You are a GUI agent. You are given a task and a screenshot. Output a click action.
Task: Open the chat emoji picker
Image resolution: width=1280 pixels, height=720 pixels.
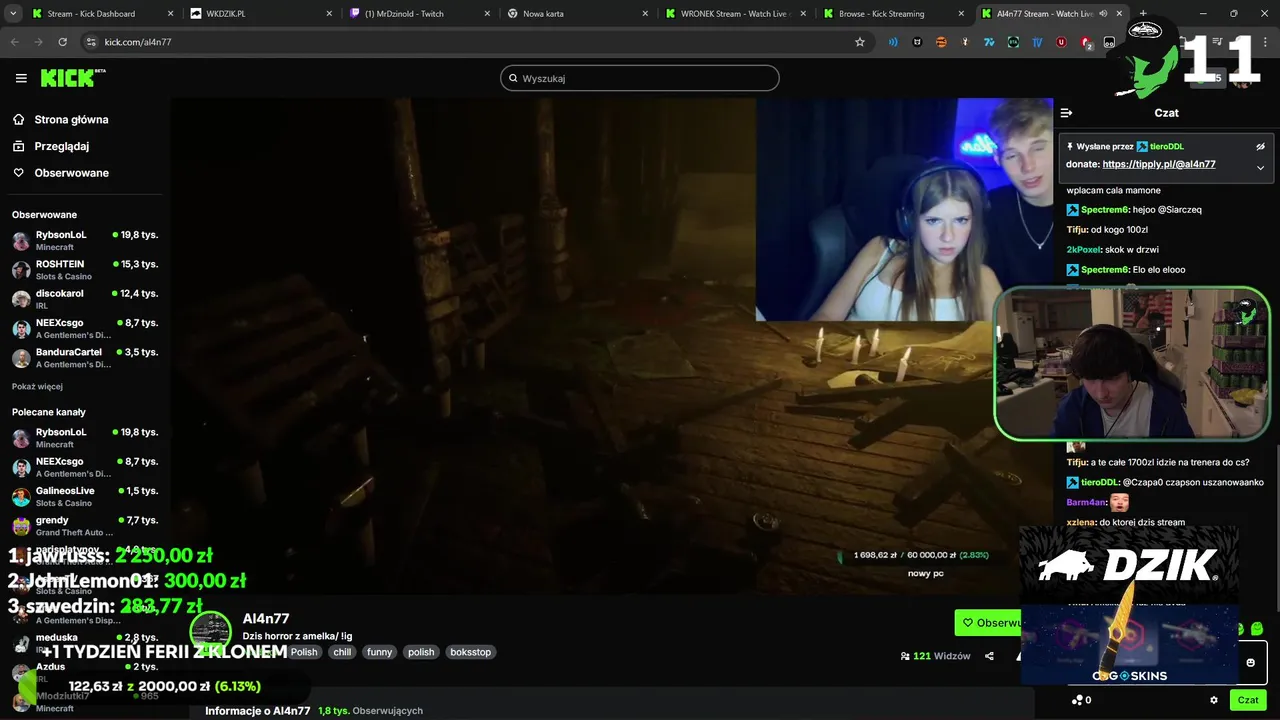click(x=1250, y=662)
